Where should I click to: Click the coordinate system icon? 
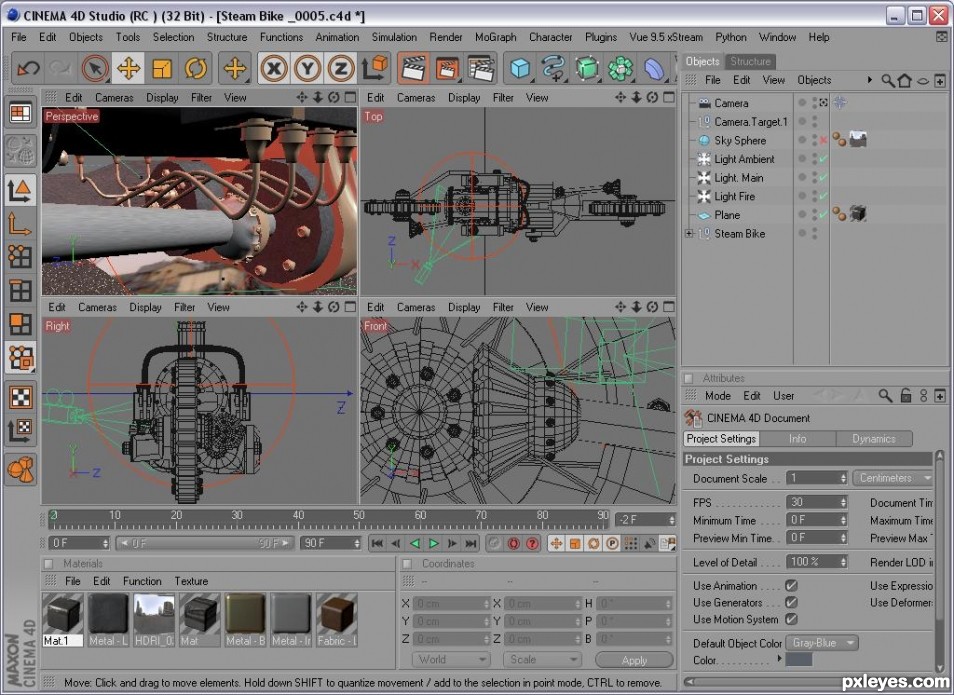(374, 68)
